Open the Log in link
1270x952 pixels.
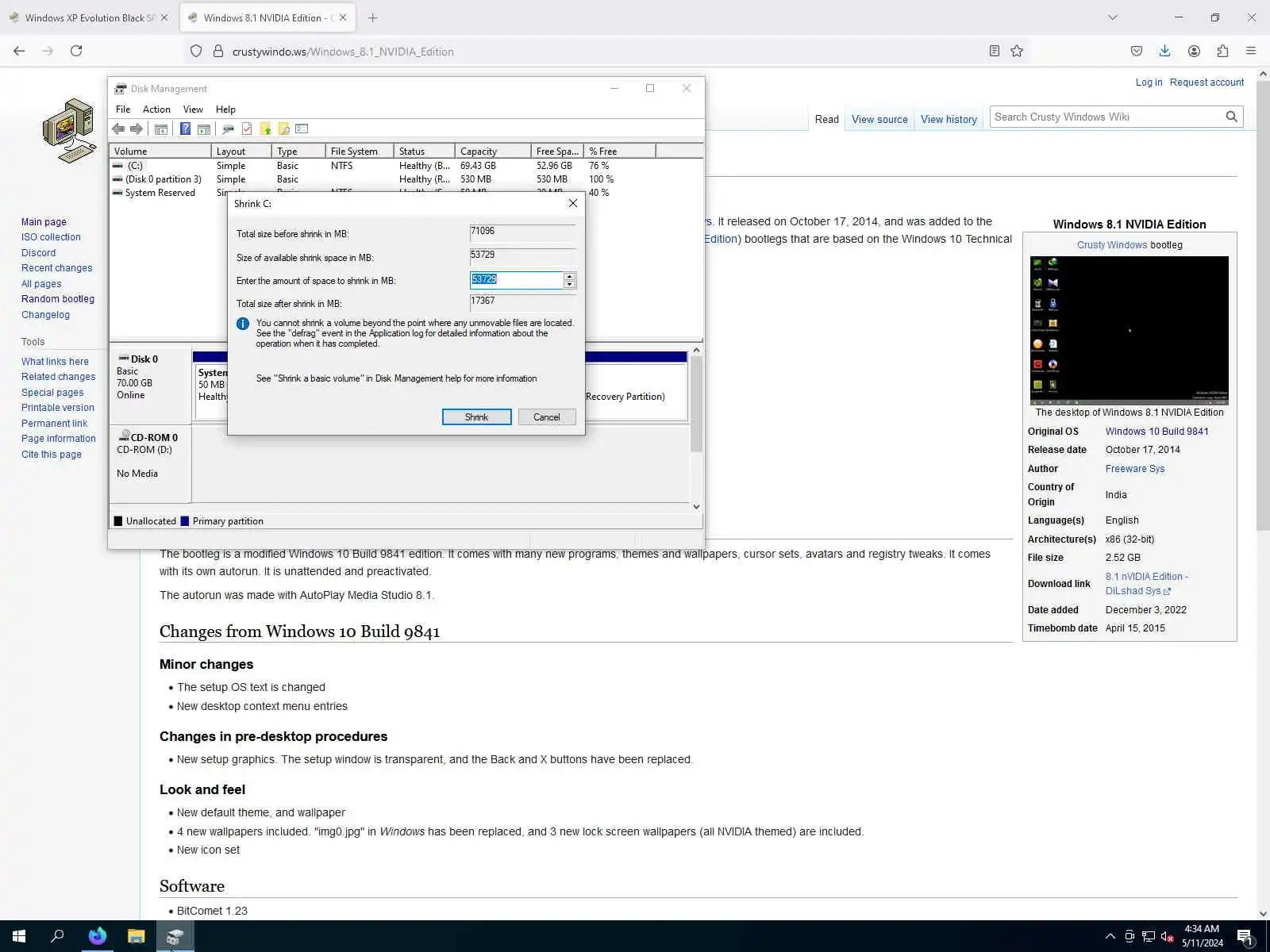tap(1149, 83)
